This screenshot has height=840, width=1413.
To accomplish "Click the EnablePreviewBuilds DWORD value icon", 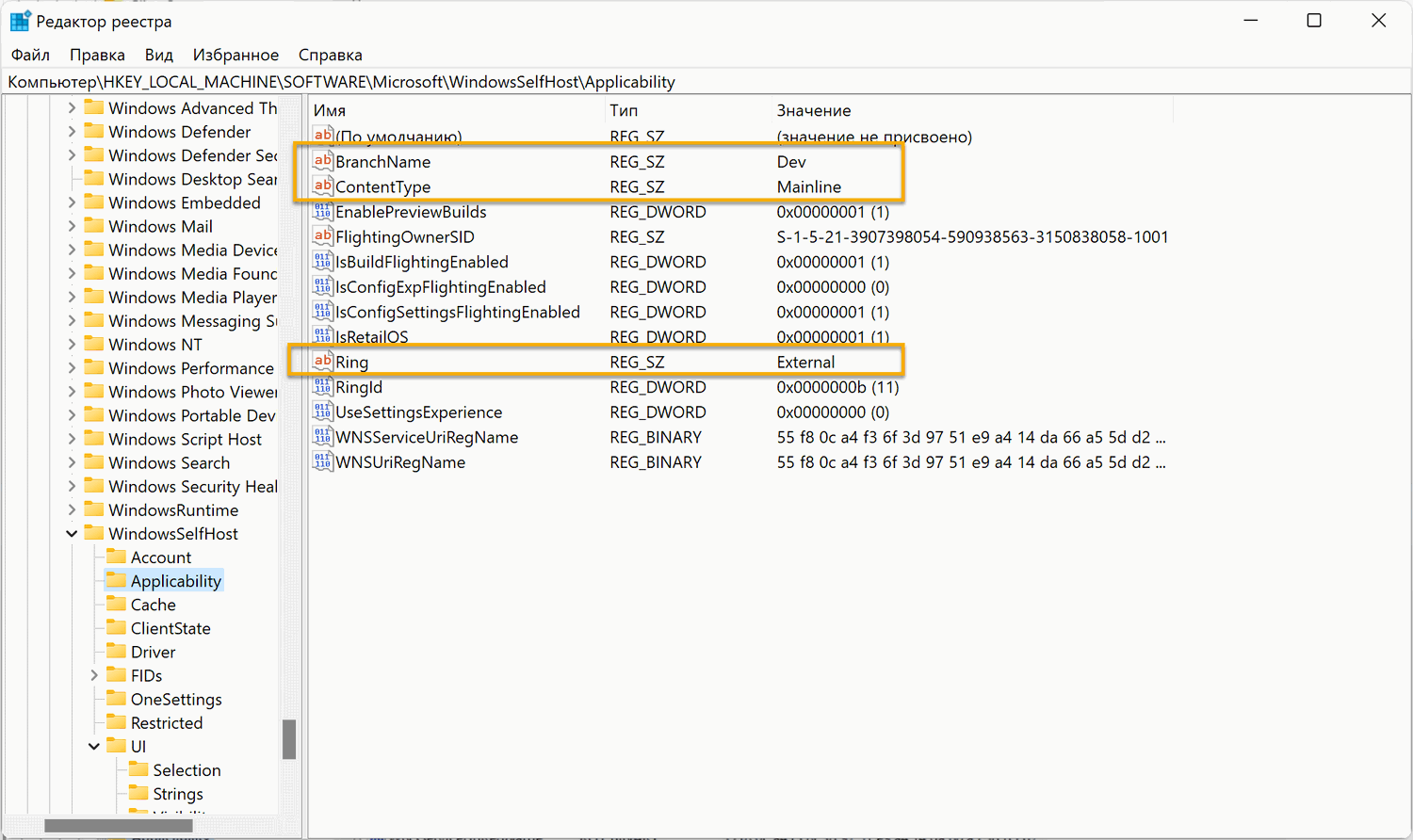I will click(323, 212).
